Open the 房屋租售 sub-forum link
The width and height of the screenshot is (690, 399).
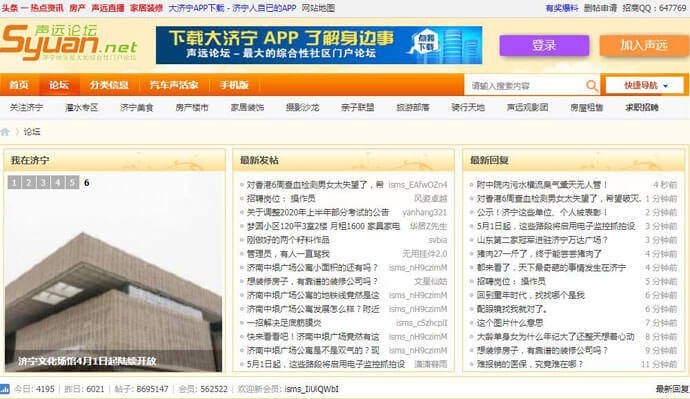click(587, 107)
